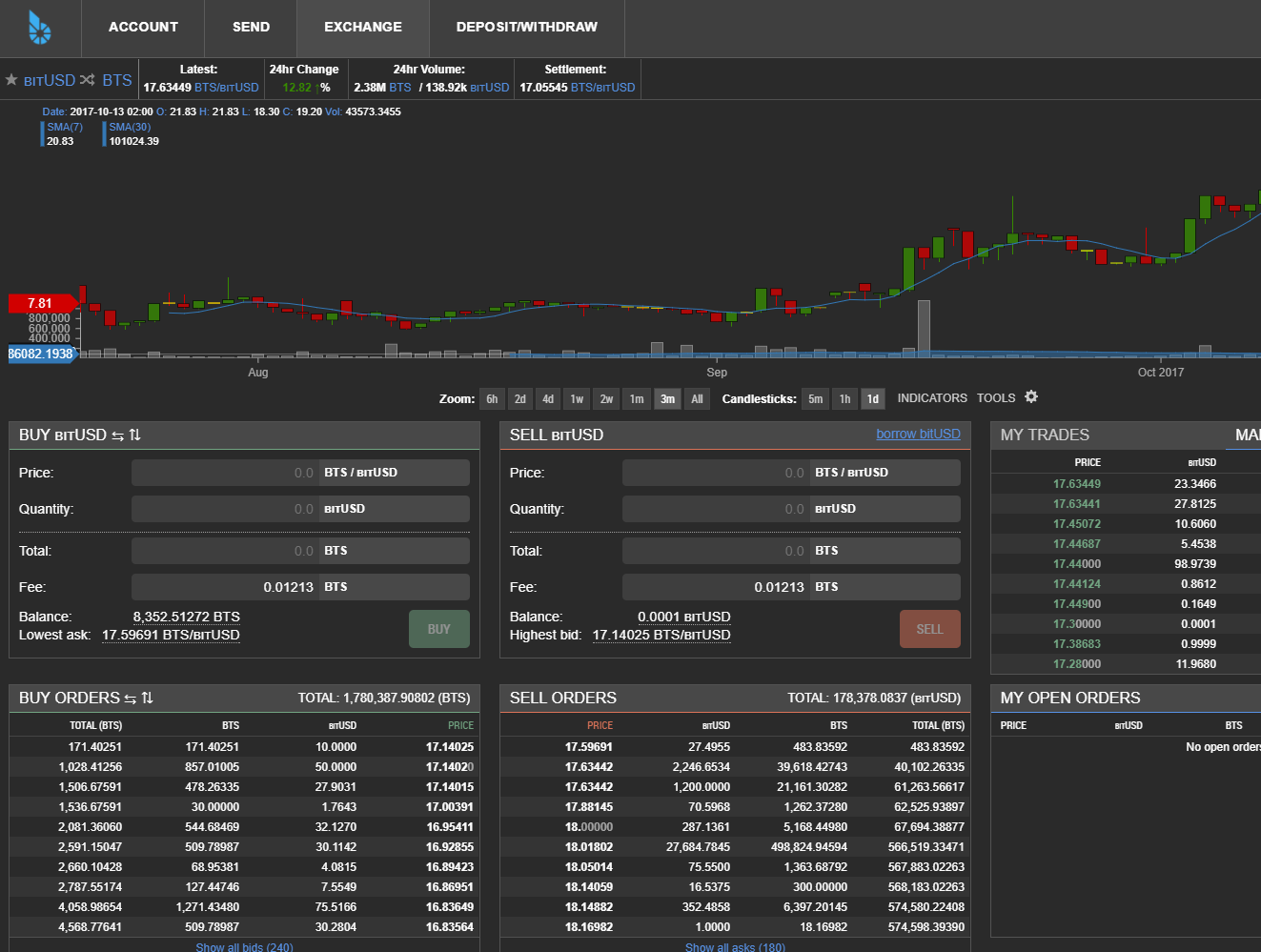Click the BTS balance 8,352.51272 link
This screenshot has height=952, width=1261.
point(187,617)
